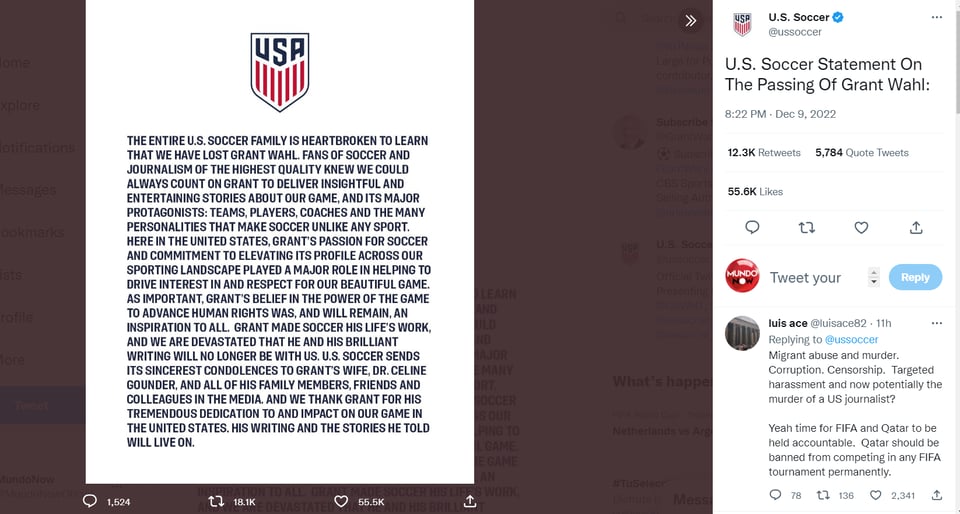Collapse the side panel with double-chevron icon

click(691, 21)
